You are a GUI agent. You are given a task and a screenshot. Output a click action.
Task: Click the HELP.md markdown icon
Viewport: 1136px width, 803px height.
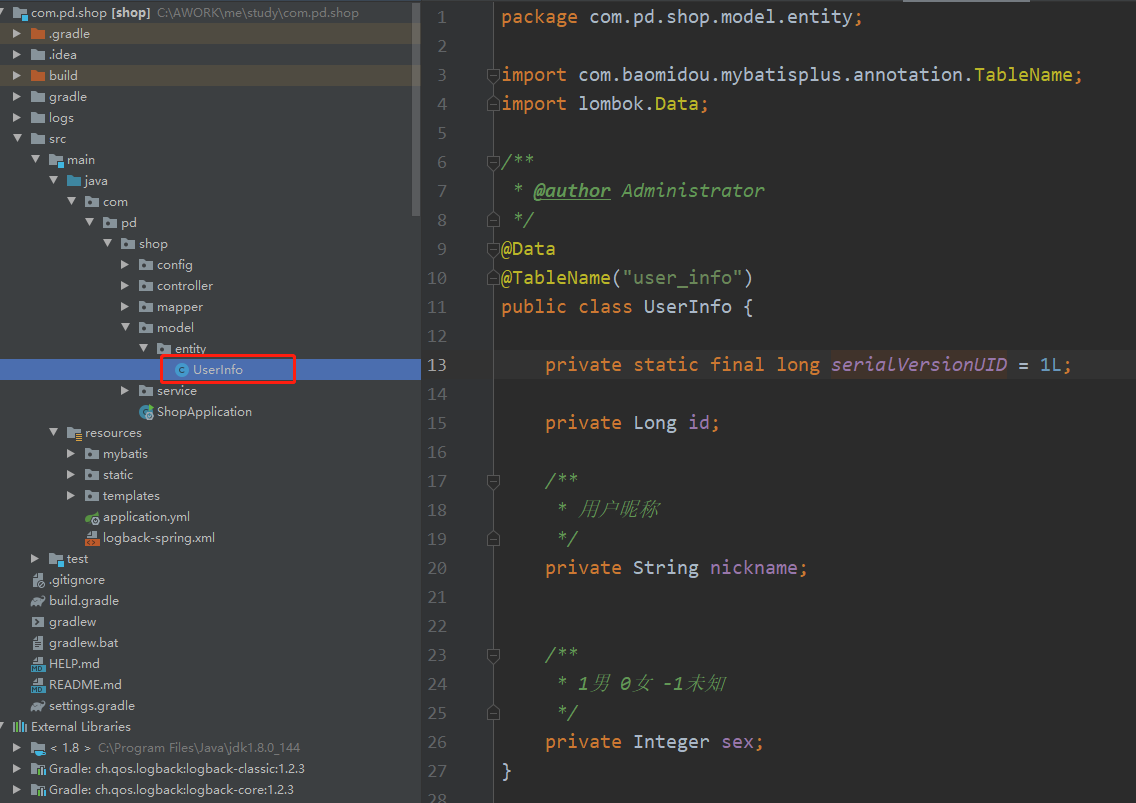[x=38, y=664]
